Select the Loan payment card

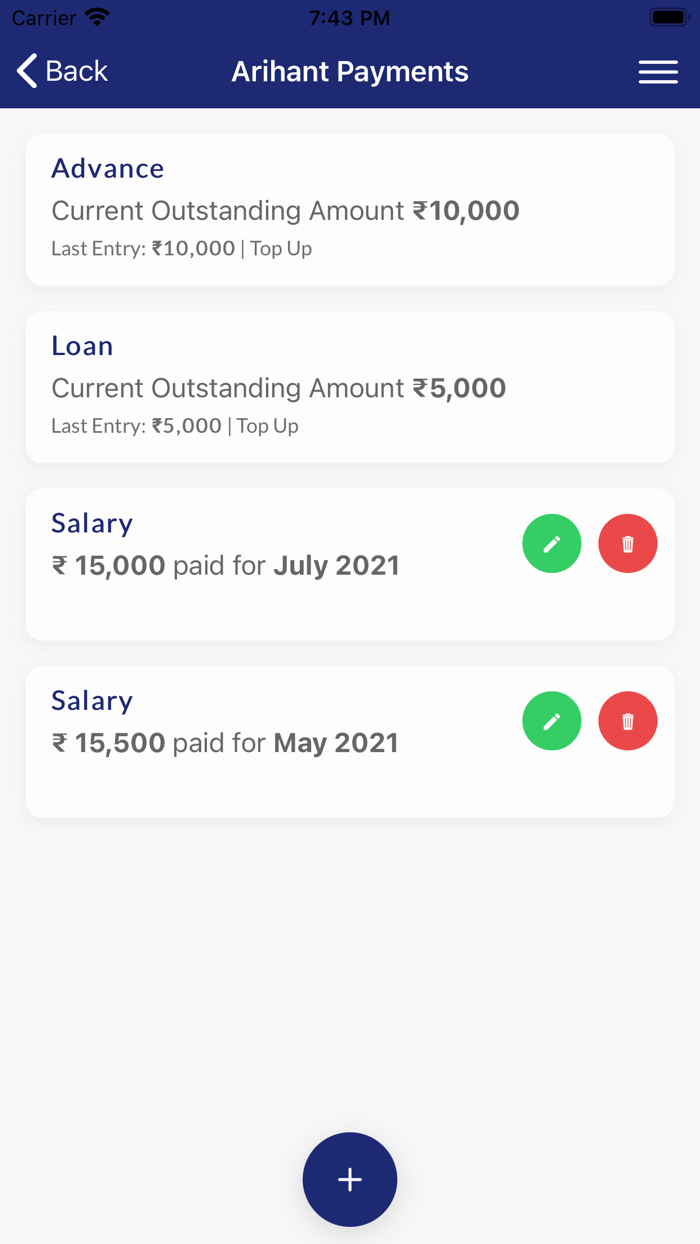[349, 387]
